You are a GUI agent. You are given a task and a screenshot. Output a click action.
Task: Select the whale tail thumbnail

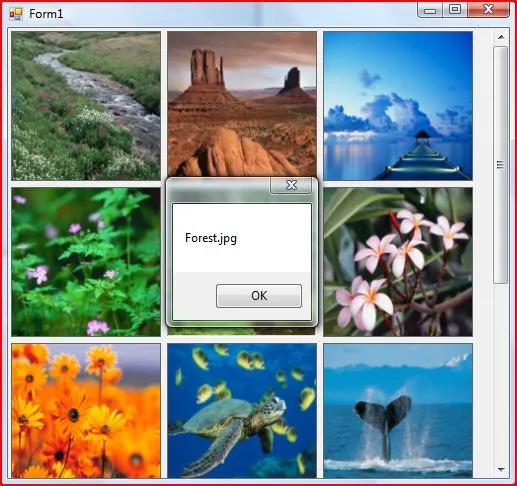[398, 411]
